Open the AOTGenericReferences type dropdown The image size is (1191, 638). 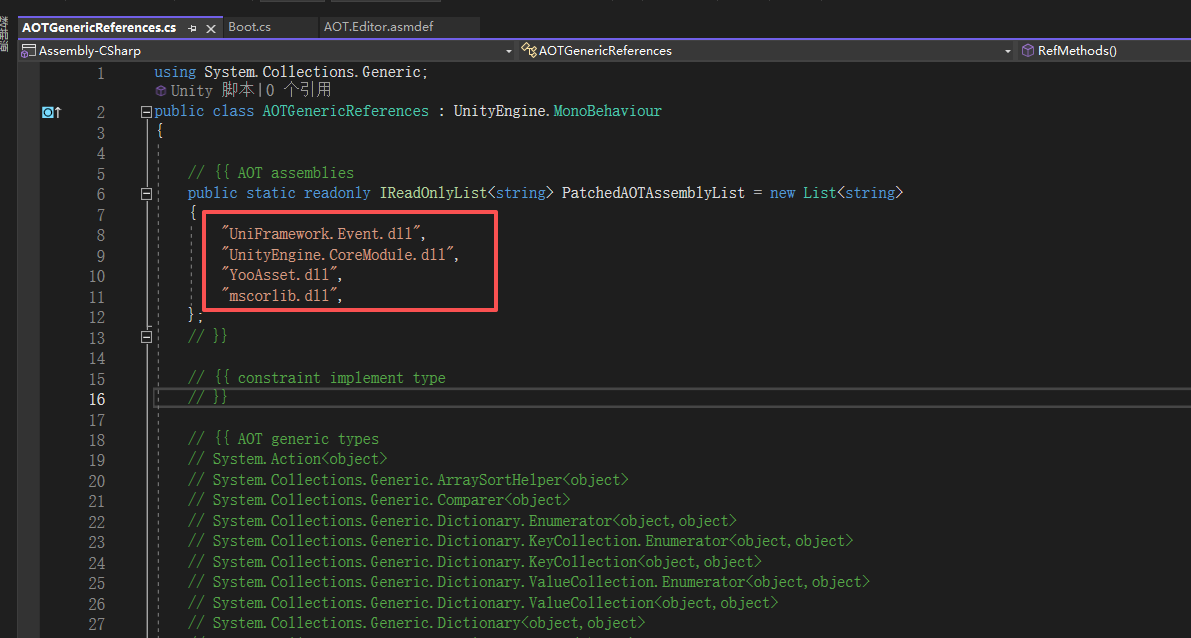pos(1008,51)
